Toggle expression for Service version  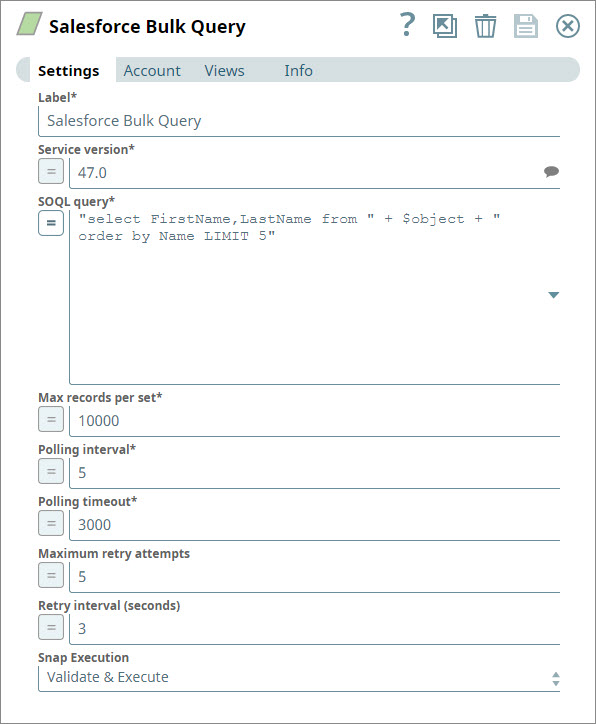pyautogui.click(x=51, y=171)
